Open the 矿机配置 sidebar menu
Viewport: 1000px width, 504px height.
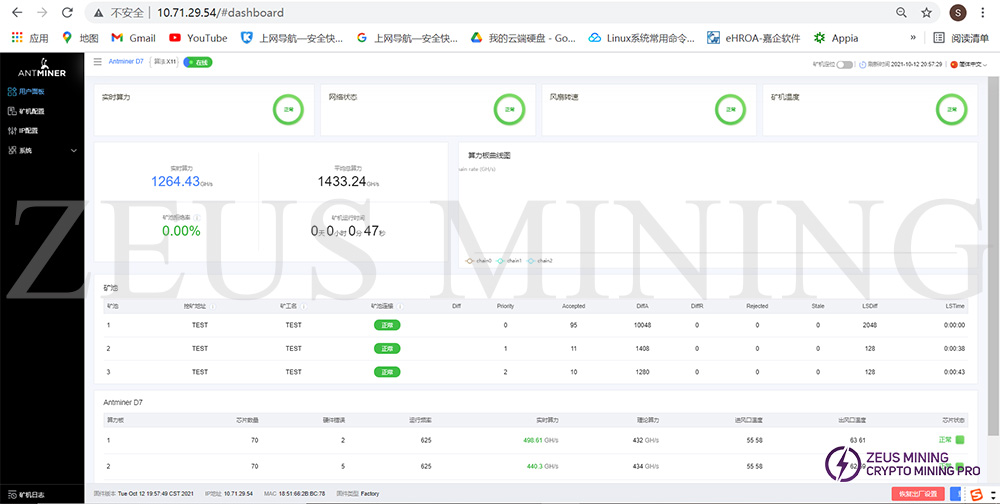click(30, 111)
